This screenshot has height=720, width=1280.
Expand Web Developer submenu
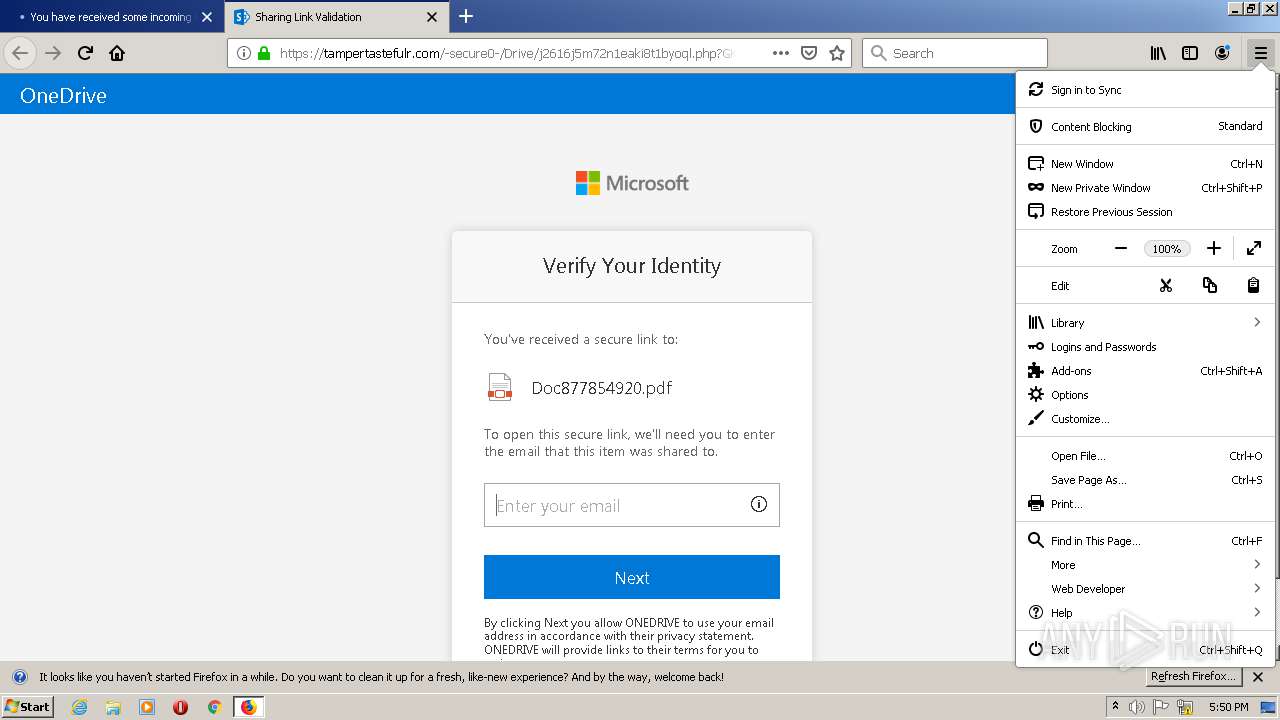click(1145, 589)
